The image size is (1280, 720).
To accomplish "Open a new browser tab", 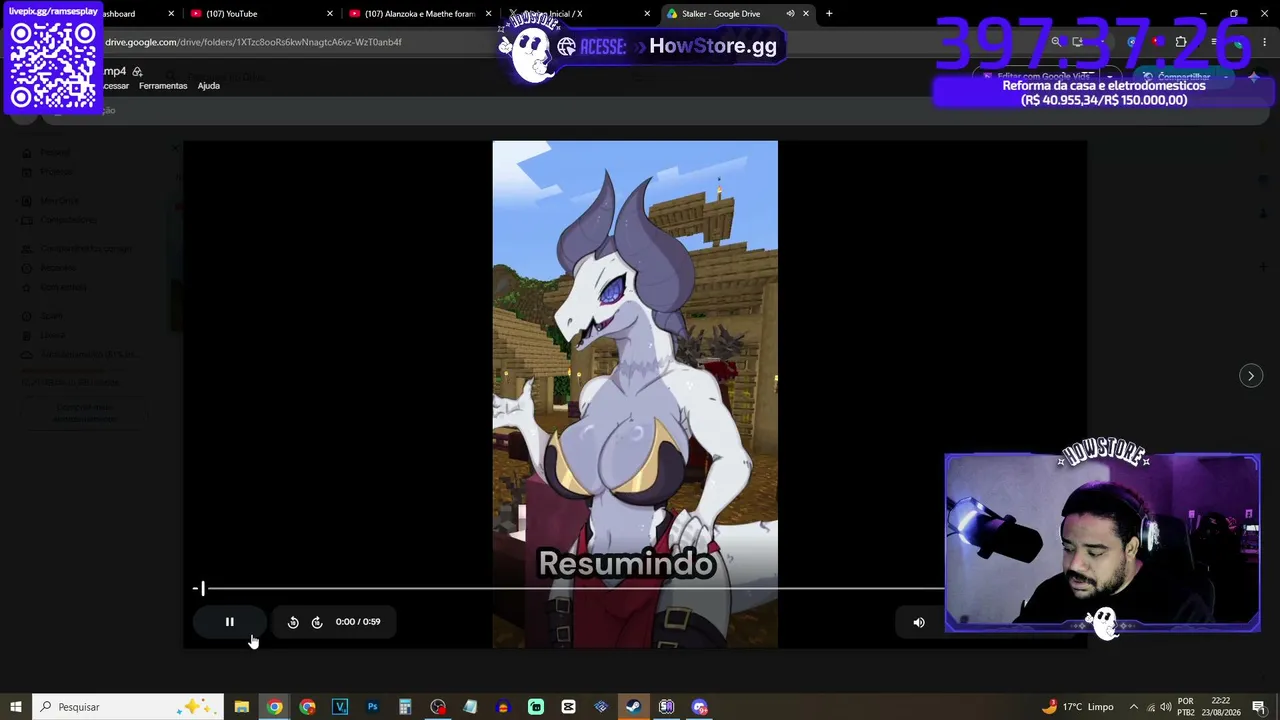I will tap(829, 14).
